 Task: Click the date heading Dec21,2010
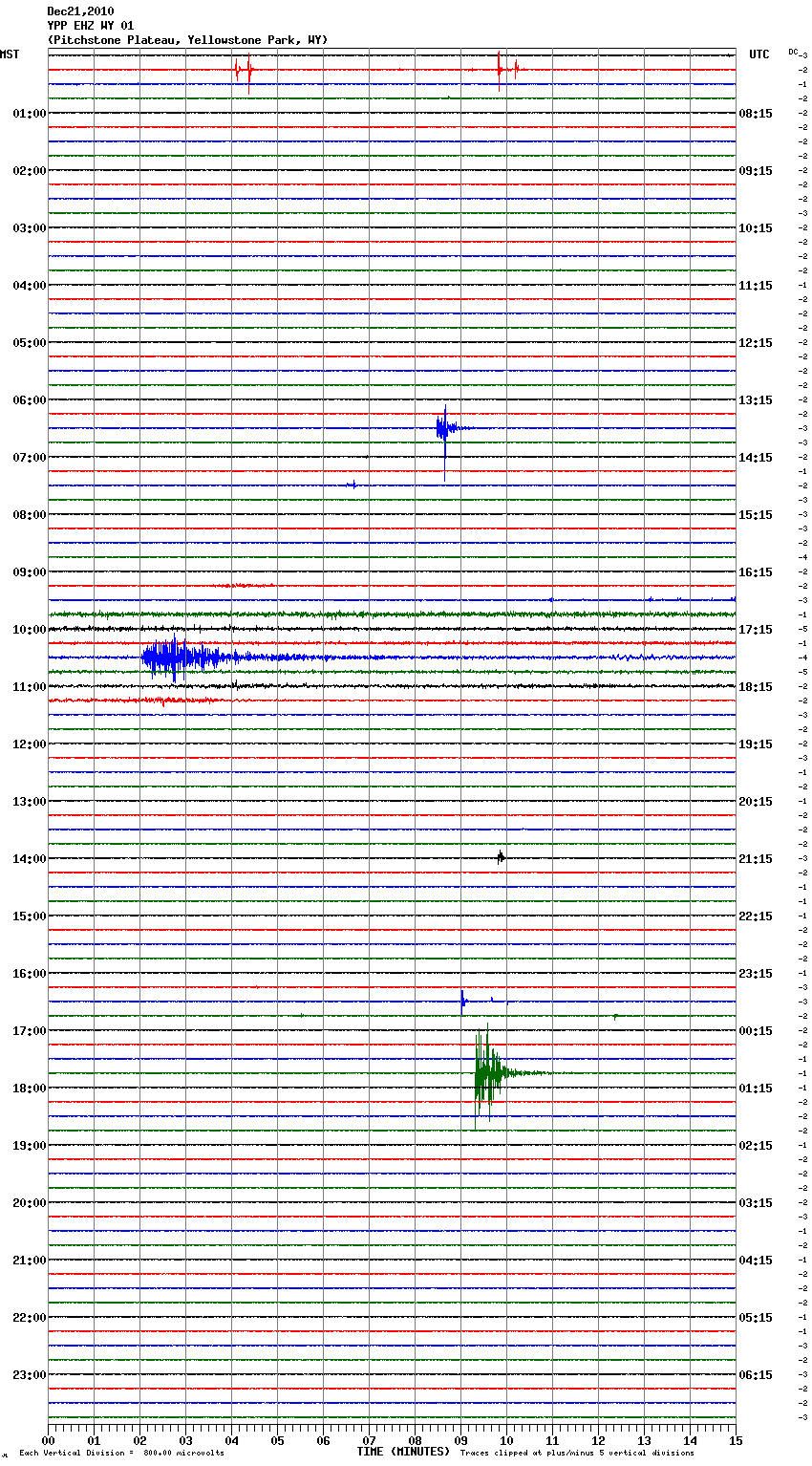[80, 11]
